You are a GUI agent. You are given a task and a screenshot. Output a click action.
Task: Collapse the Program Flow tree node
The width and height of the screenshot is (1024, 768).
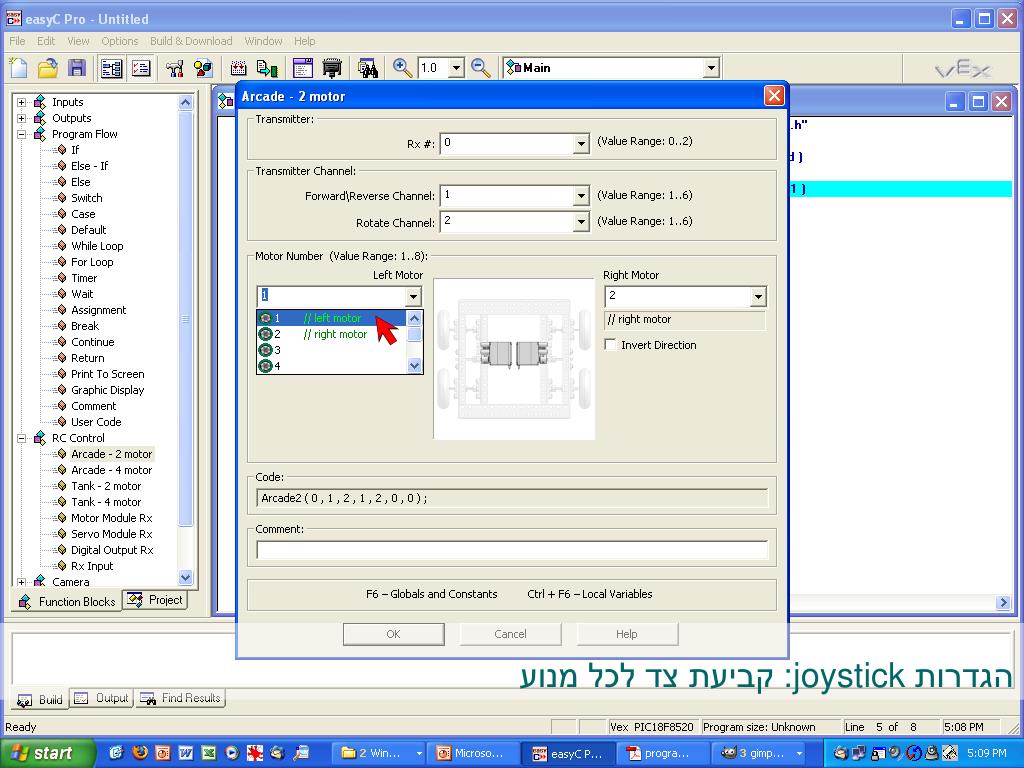click(x=22, y=135)
